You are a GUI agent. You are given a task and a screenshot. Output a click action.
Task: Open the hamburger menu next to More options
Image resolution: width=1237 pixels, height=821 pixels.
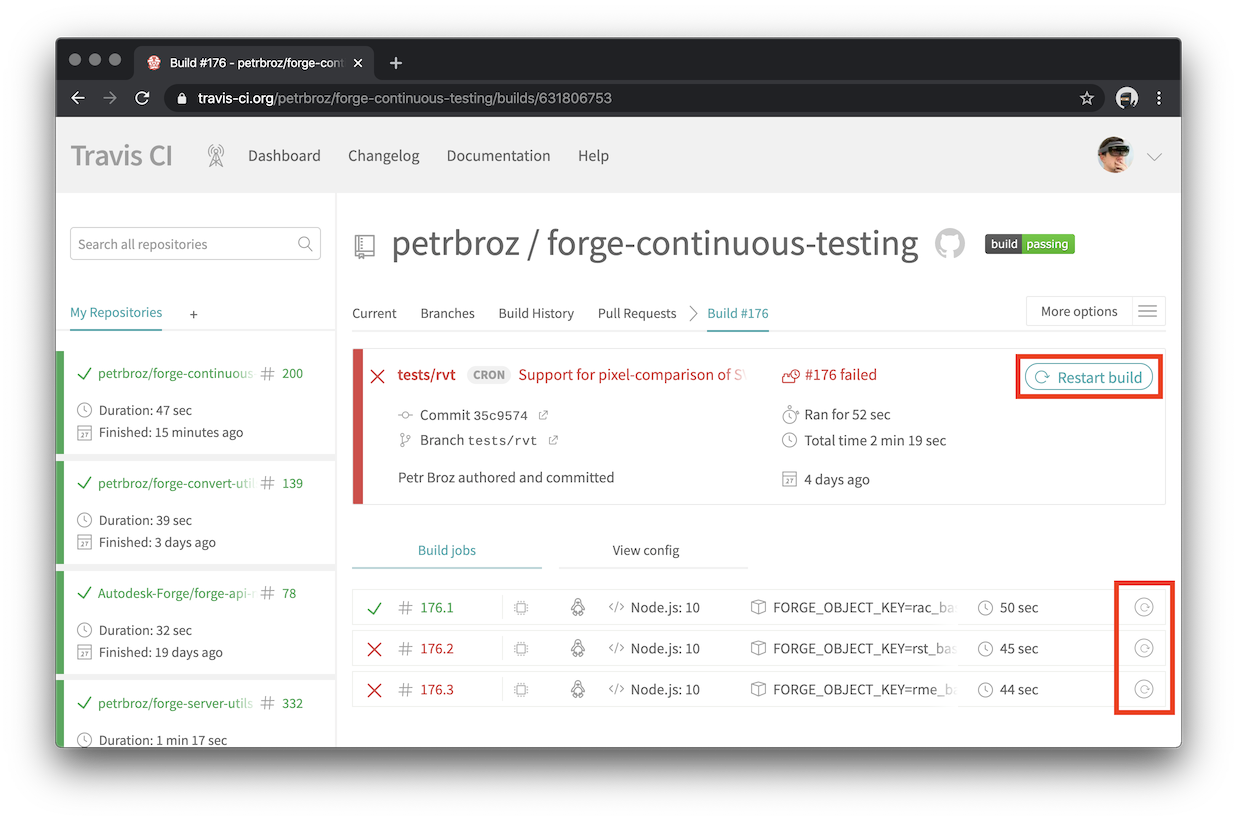[x=1148, y=312]
